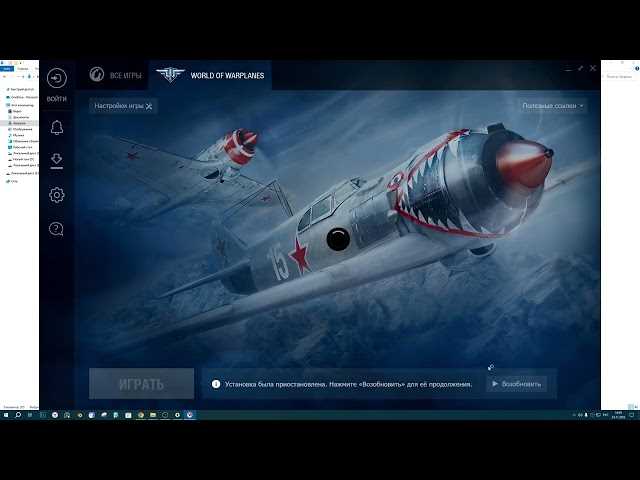
Task: Select the World of Warplanes tab
Action: pos(210,75)
